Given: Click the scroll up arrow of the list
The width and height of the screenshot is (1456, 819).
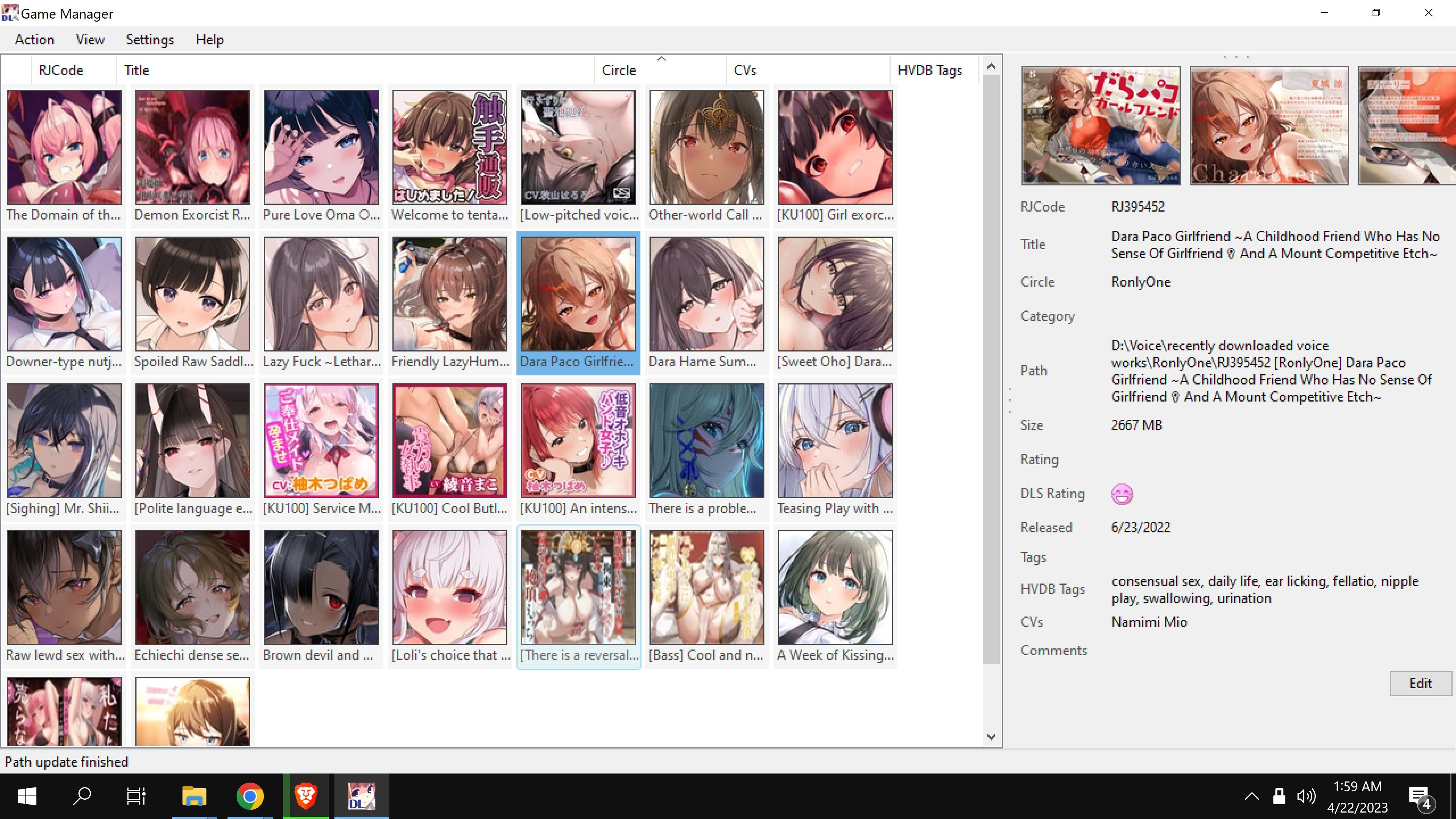Looking at the screenshot, I should (991, 66).
